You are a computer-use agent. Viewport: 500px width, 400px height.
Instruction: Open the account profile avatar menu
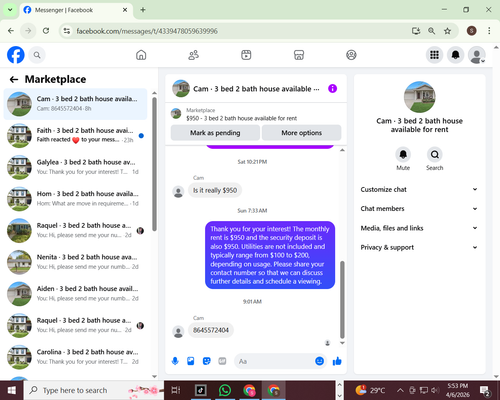coord(477,55)
